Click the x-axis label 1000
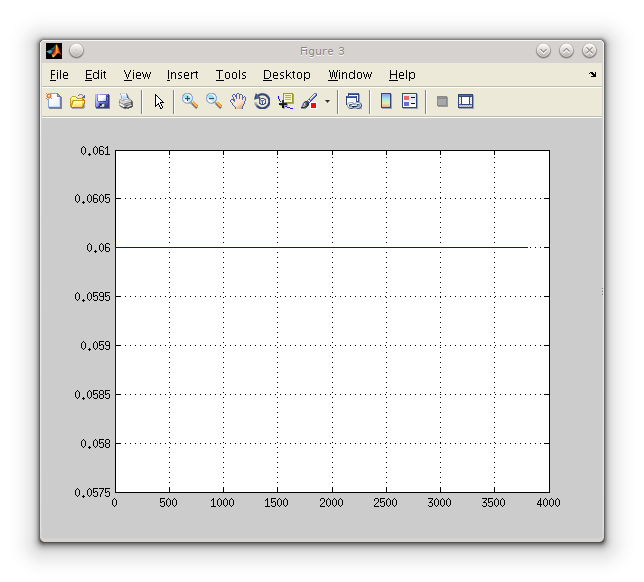The height and width of the screenshot is (582, 644). tap(222, 503)
